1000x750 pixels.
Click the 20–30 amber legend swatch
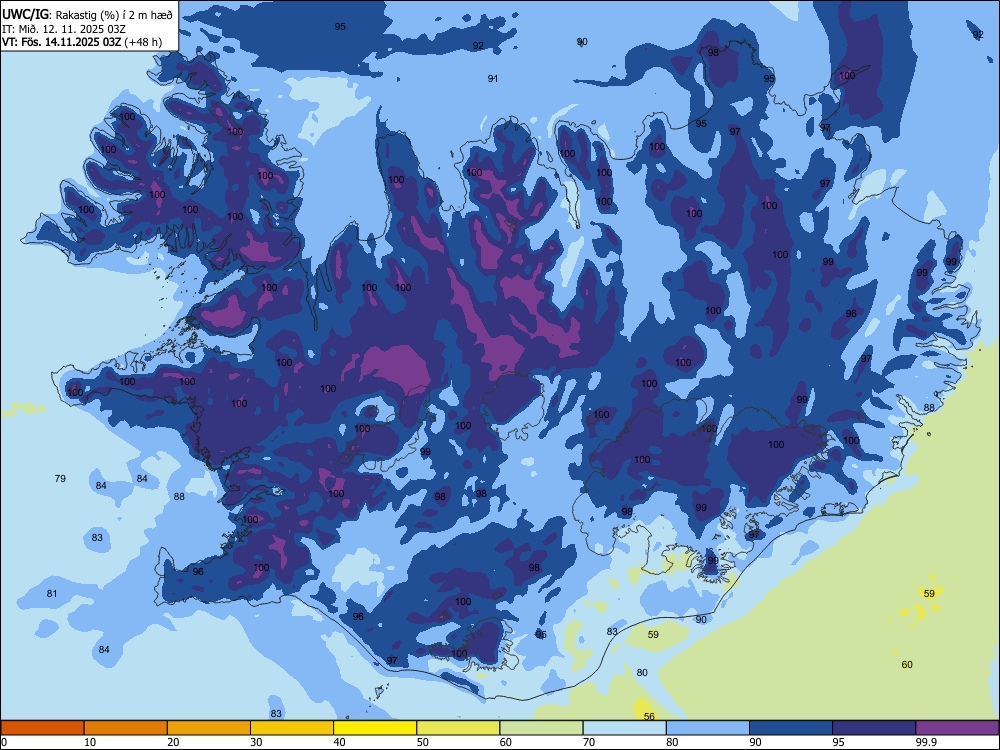(209, 728)
